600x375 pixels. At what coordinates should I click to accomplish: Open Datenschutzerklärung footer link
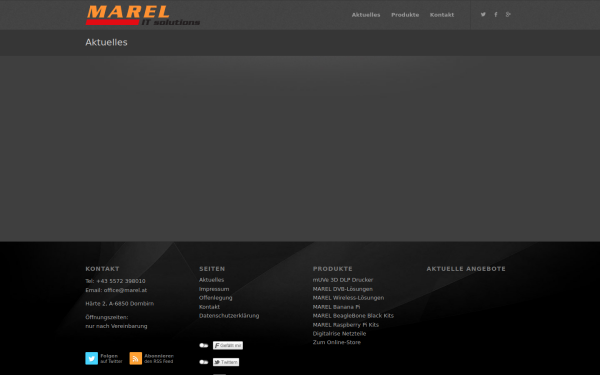pyautogui.click(x=229, y=316)
